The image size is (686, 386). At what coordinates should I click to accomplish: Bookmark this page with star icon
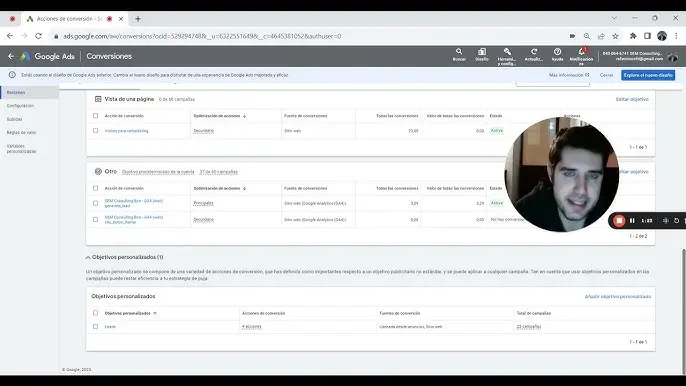(x=616, y=36)
